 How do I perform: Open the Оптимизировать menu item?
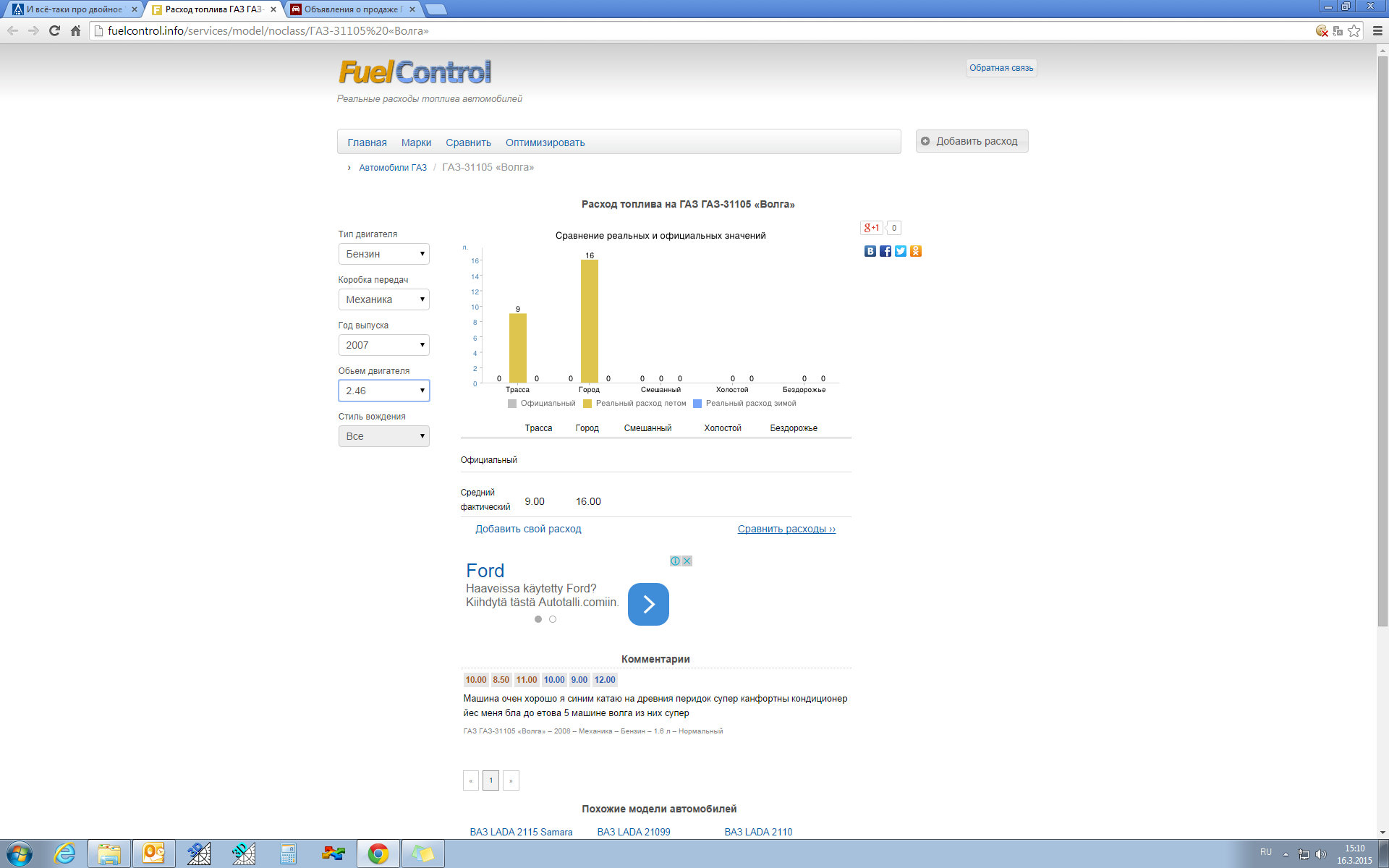(545, 142)
